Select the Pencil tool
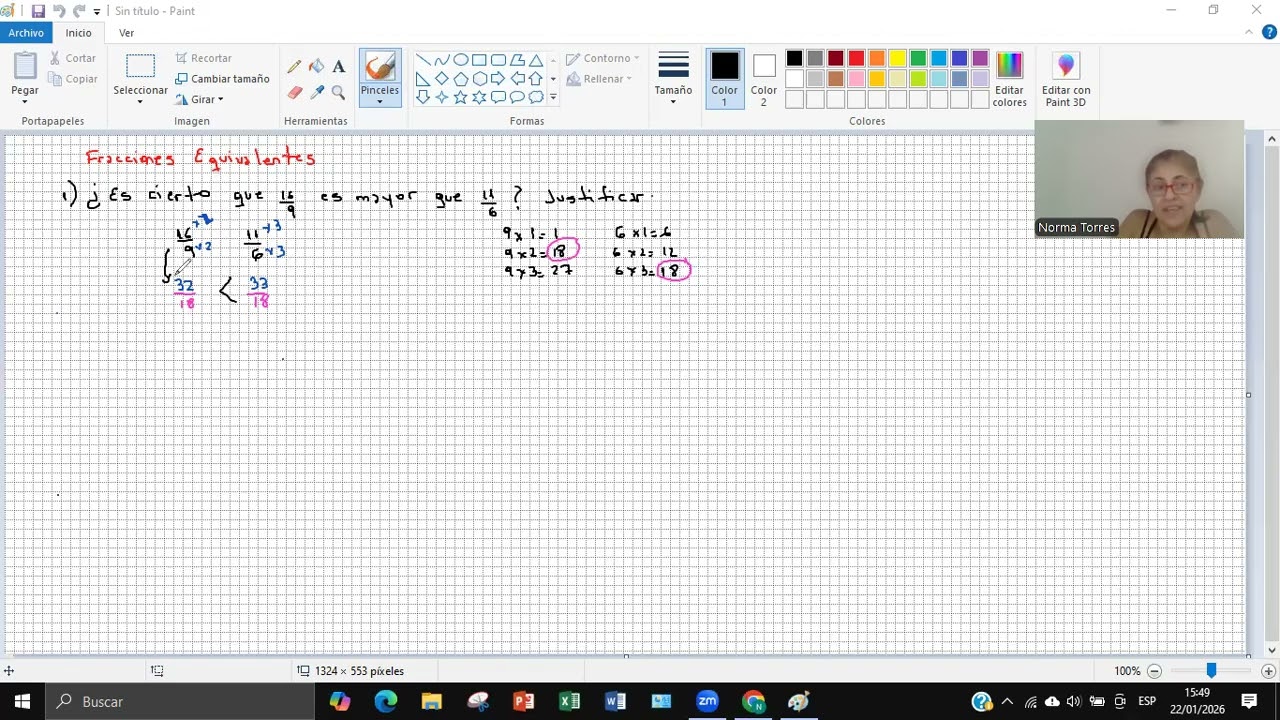Viewport: 1280px width, 720px height. [294, 67]
